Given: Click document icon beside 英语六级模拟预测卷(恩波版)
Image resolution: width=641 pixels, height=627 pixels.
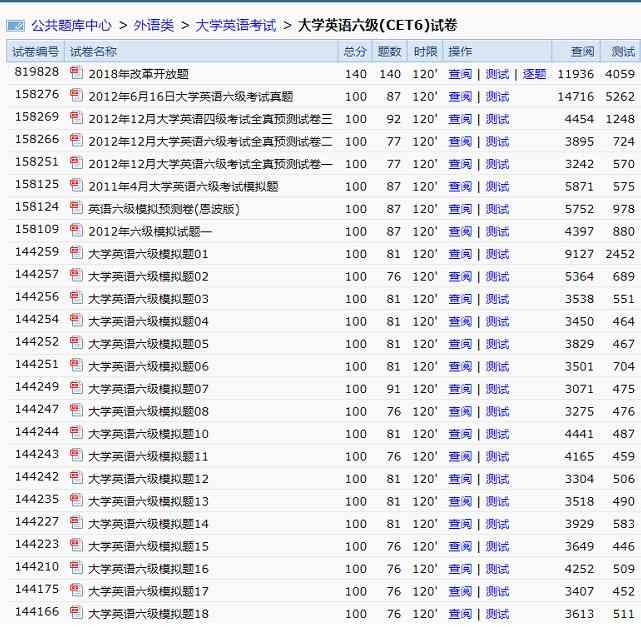Looking at the screenshot, I should point(76,208).
